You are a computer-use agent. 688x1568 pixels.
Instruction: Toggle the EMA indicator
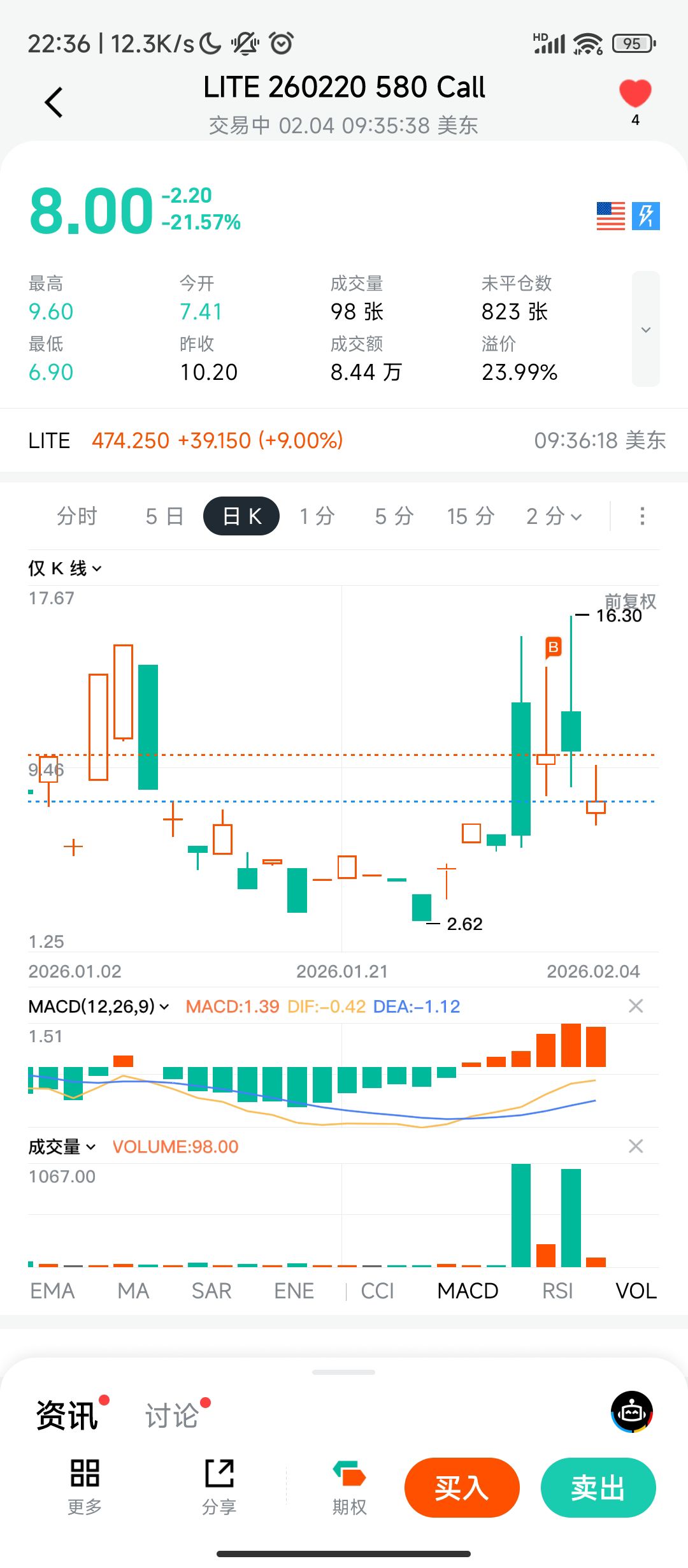[x=52, y=1291]
